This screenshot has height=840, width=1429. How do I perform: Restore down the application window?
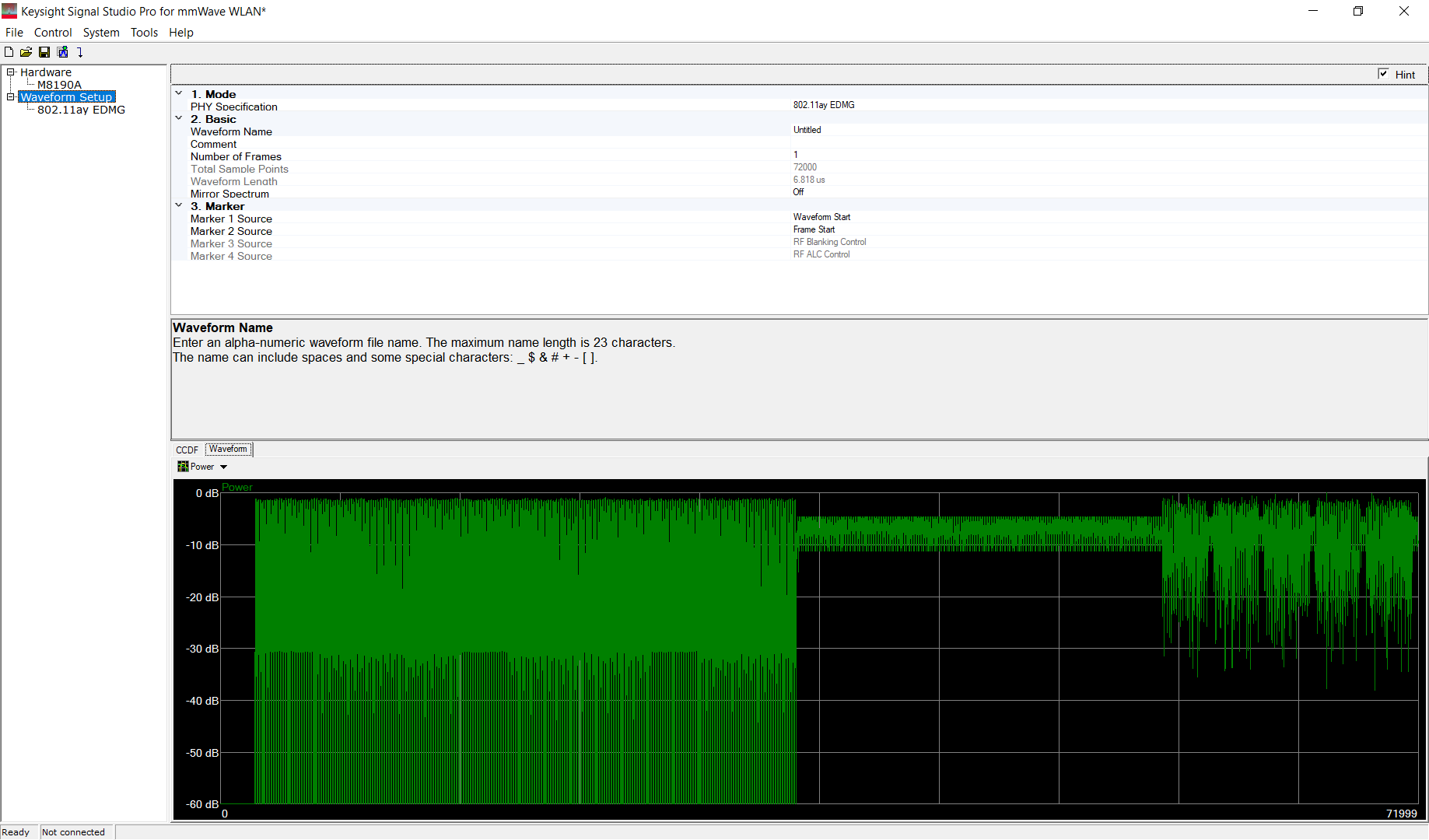1358,11
